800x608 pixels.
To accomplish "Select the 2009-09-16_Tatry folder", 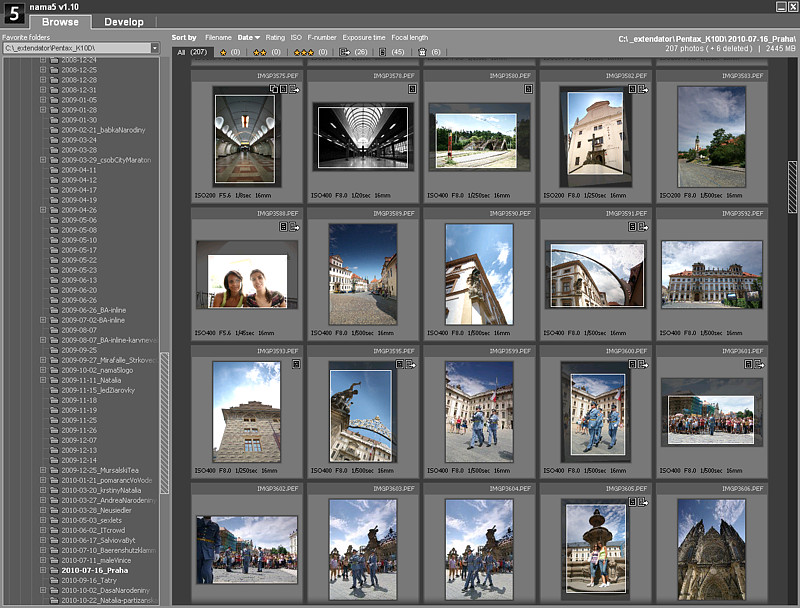I will [88, 578].
